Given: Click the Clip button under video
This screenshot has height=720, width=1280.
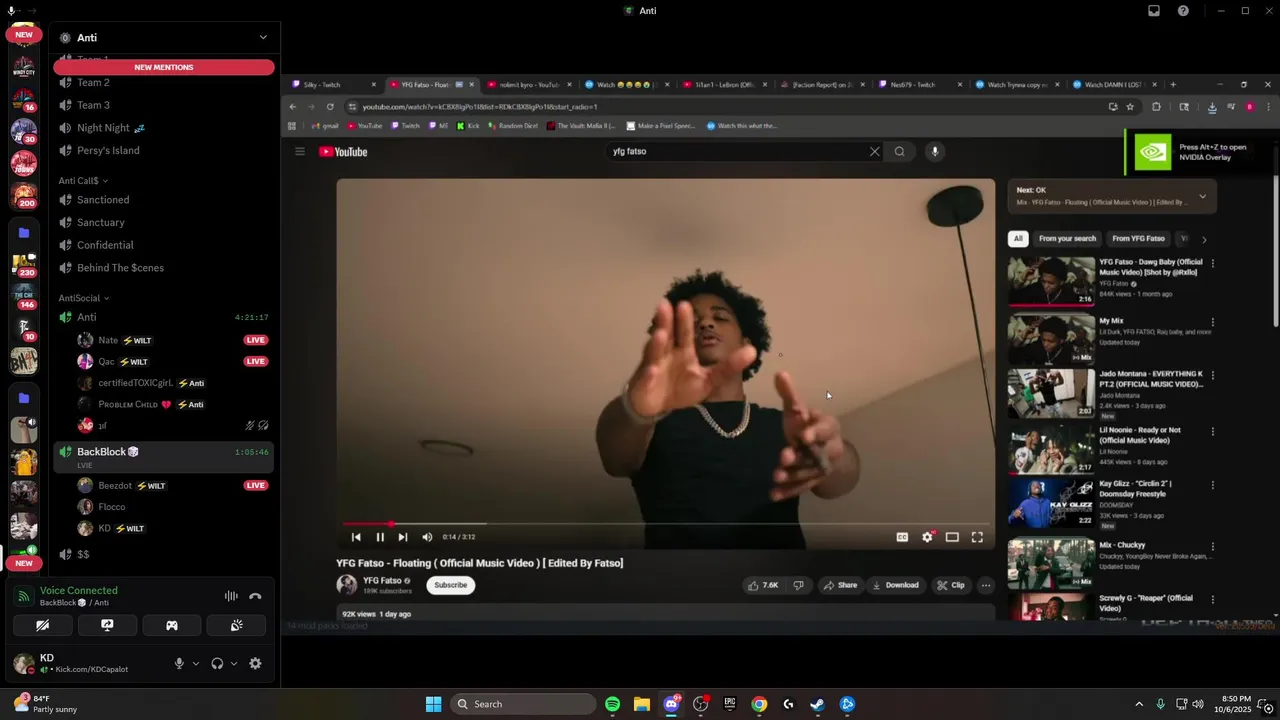Looking at the screenshot, I should coord(950,585).
